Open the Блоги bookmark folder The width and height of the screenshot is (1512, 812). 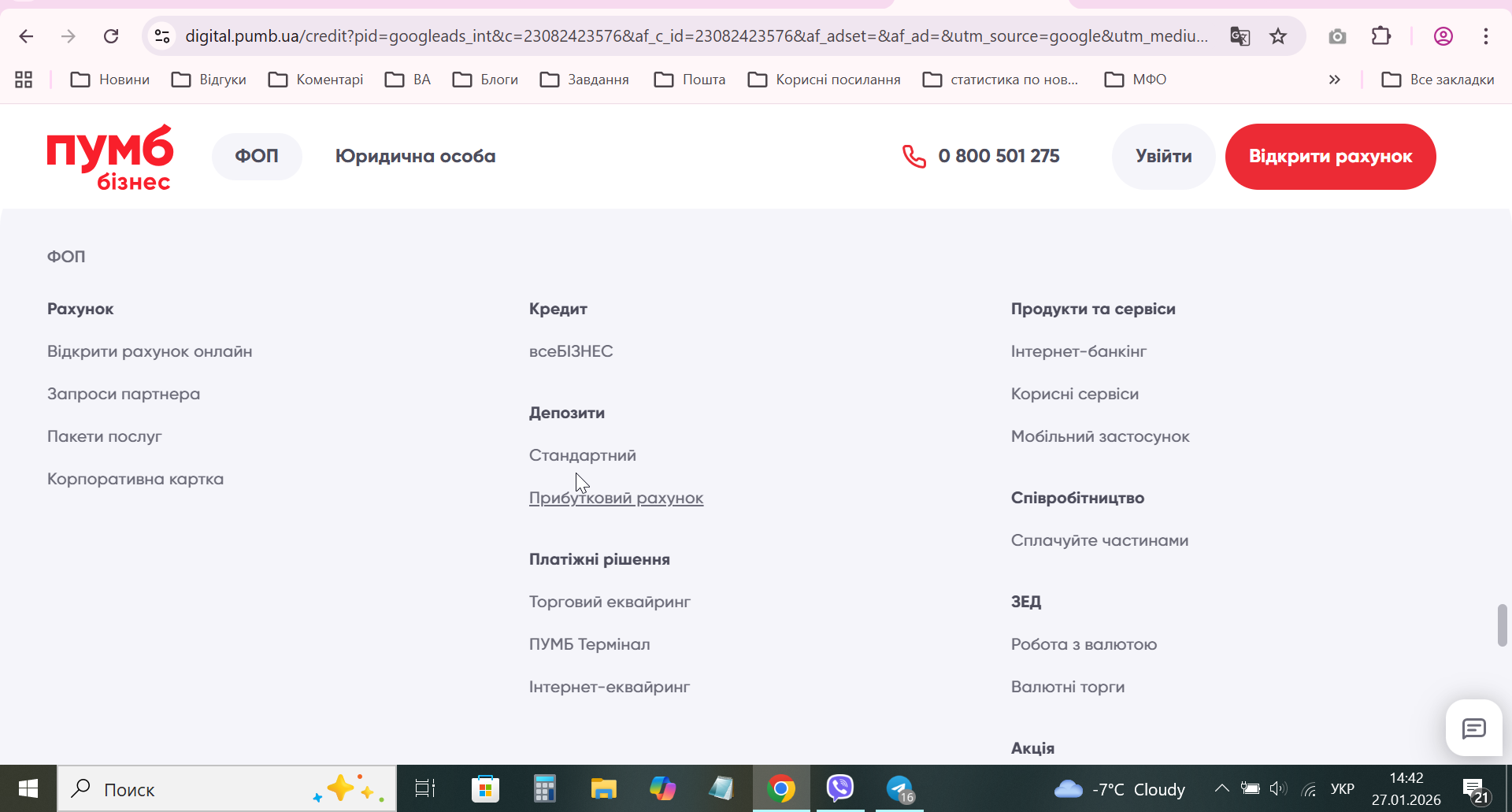tap(485, 80)
